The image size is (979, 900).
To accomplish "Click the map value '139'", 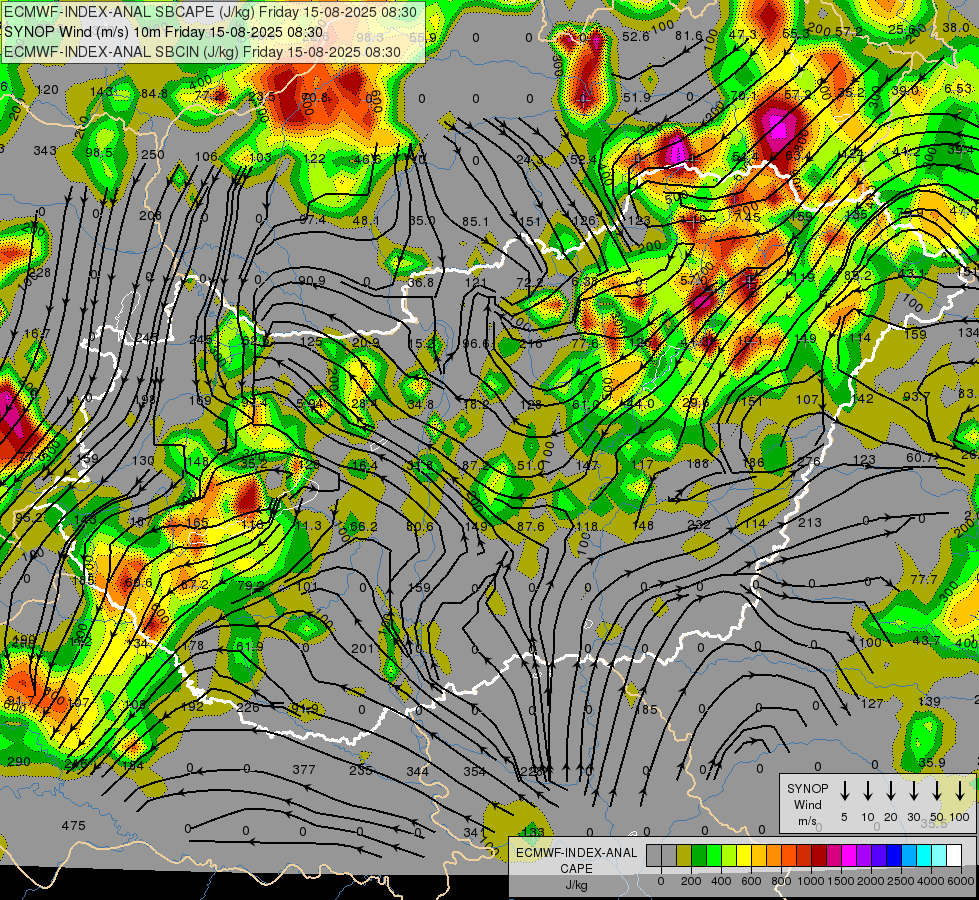I will click(x=929, y=701).
